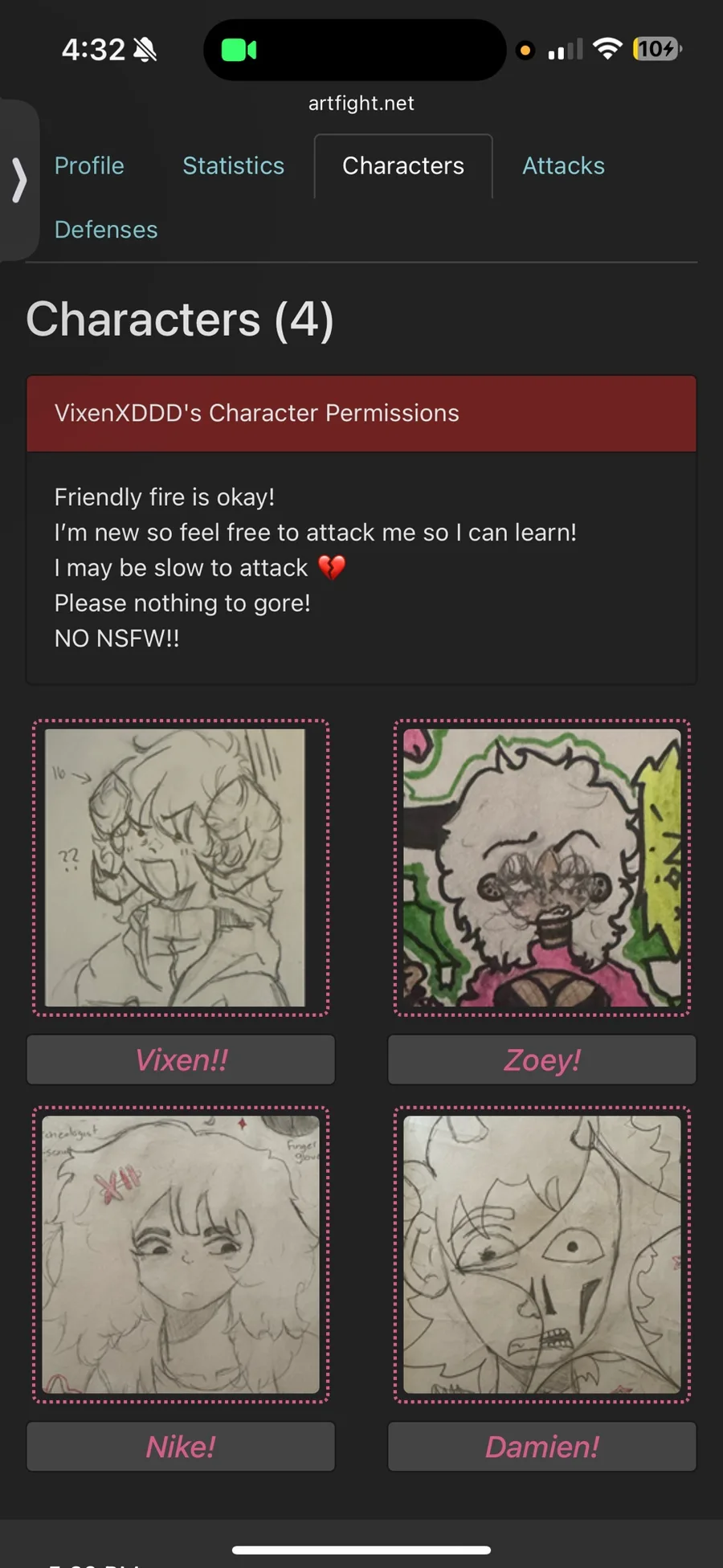Viewport: 723px width, 1568px height.
Task: Tap the green FaceTime camera indicator
Action: (x=239, y=50)
